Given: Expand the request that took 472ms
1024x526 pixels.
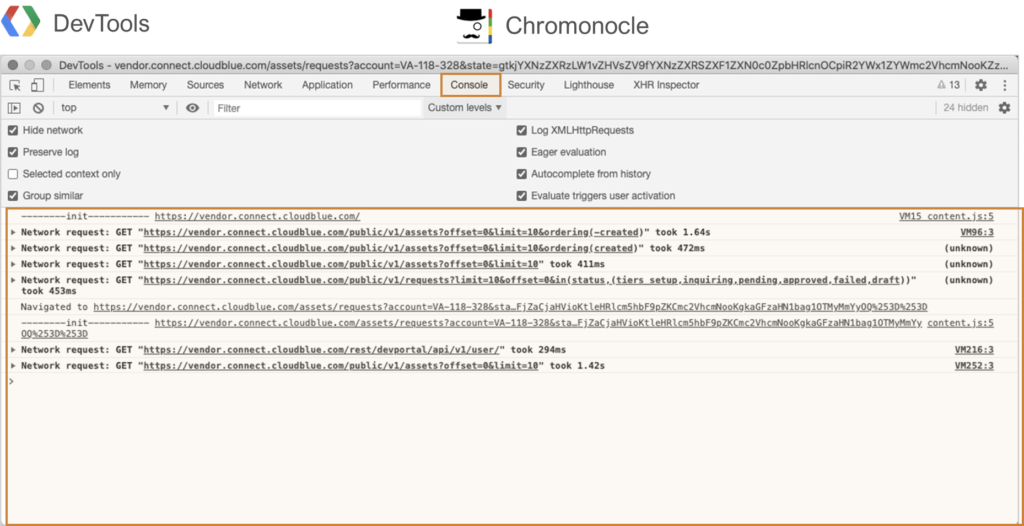Looking at the screenshot, I should [13, 248].
